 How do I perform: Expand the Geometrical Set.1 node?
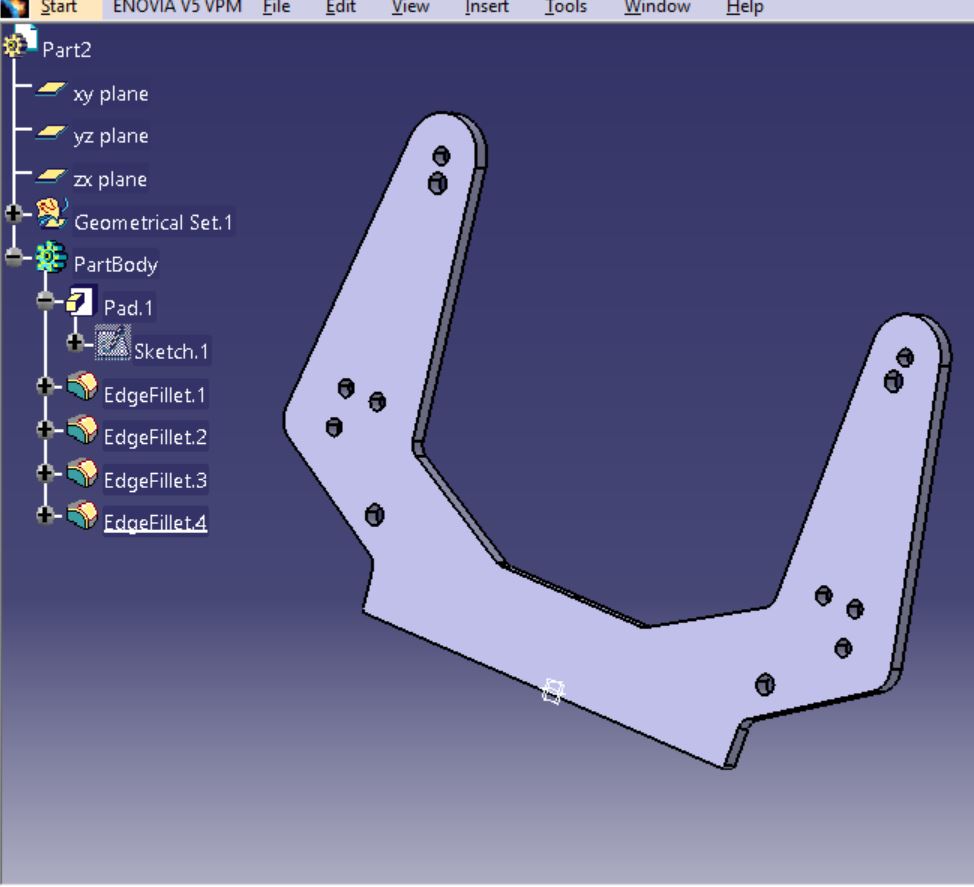click(x=14, y=214)
